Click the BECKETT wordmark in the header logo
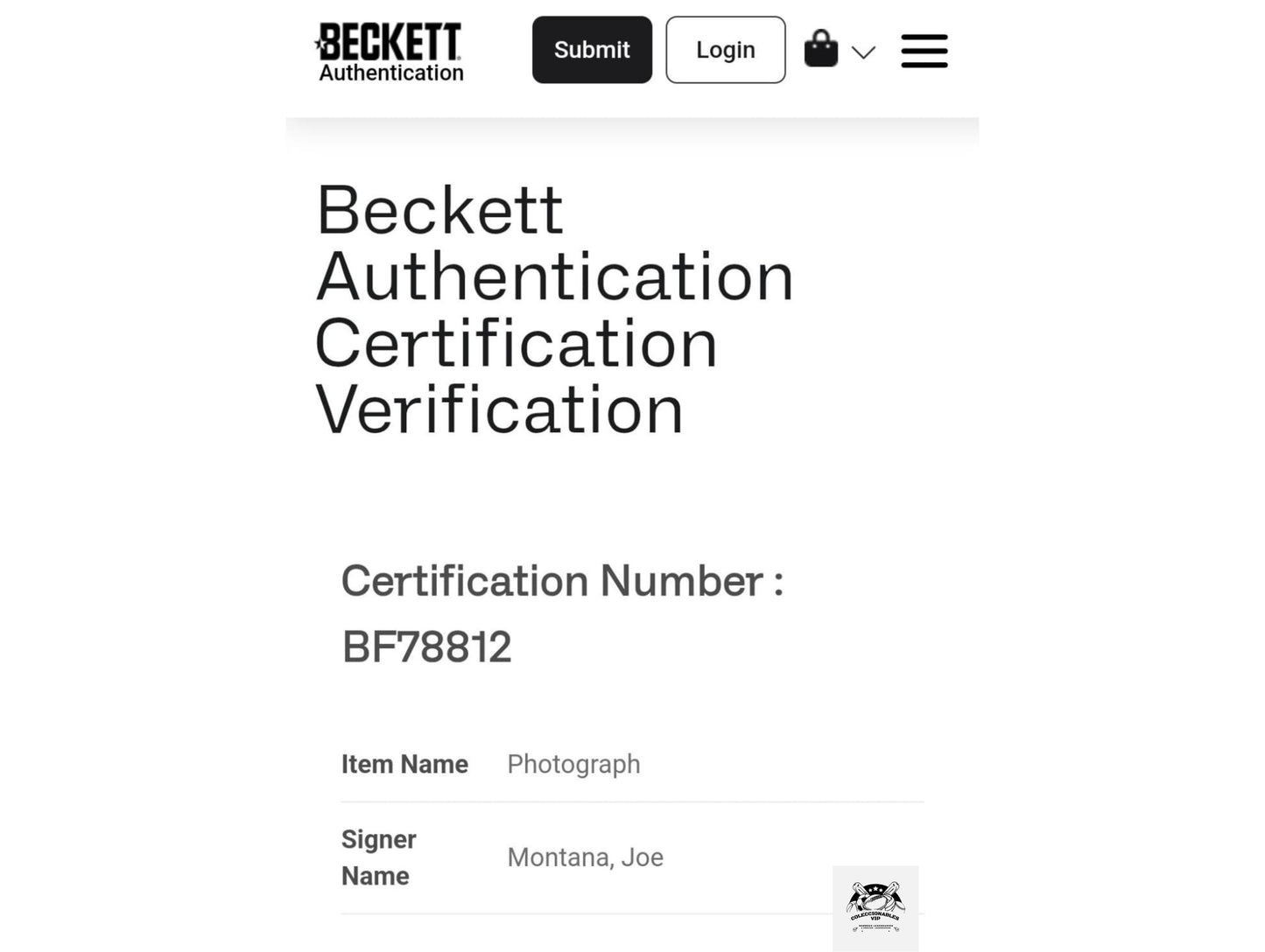 [391, 41]
